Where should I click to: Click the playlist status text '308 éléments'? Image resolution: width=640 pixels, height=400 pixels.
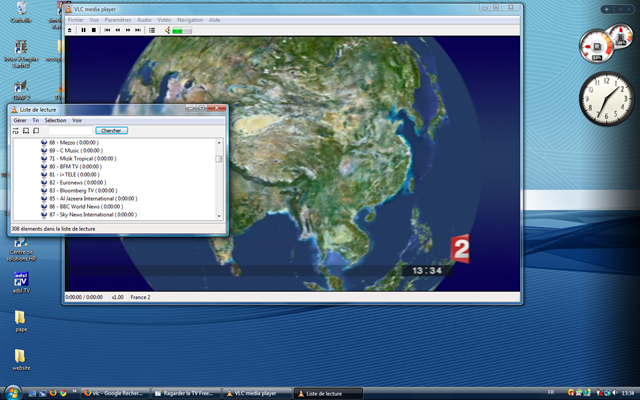click(53, 229)
